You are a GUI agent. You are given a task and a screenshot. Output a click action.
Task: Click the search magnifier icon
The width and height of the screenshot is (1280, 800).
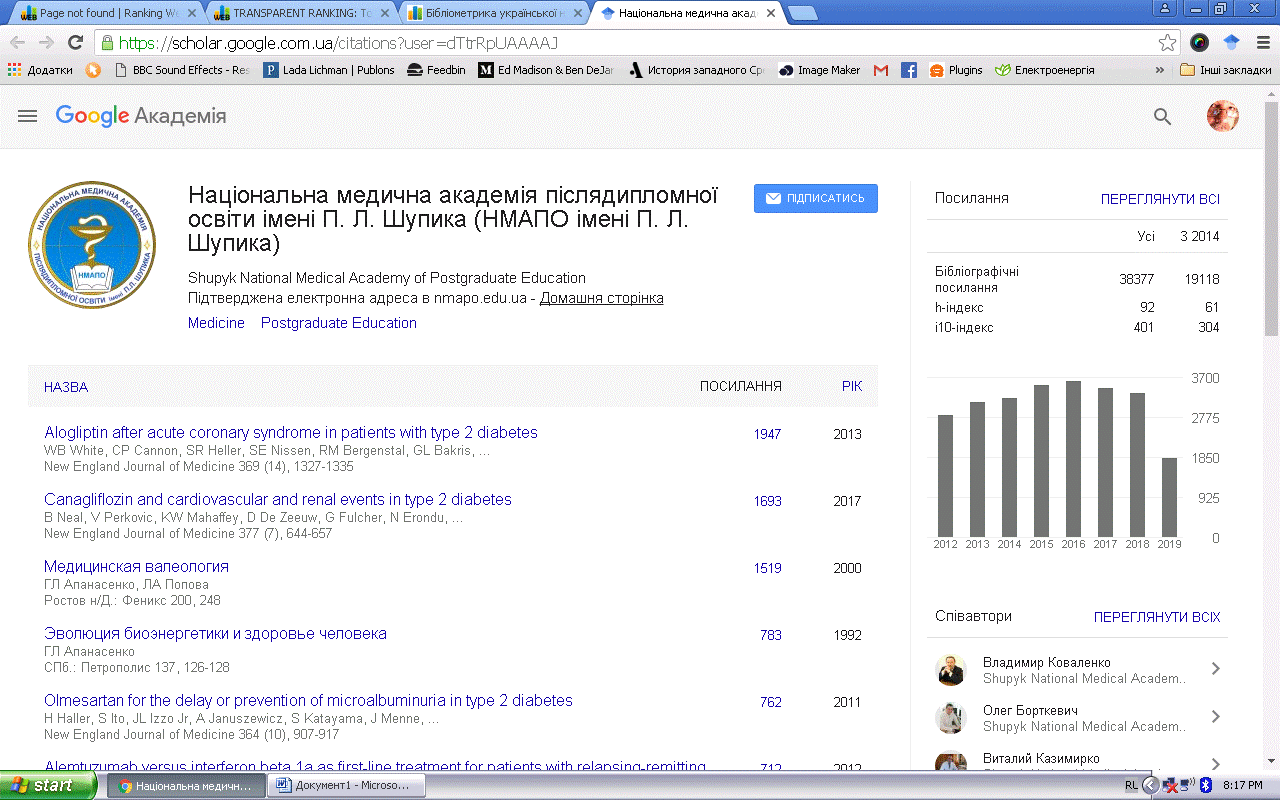1162,116
